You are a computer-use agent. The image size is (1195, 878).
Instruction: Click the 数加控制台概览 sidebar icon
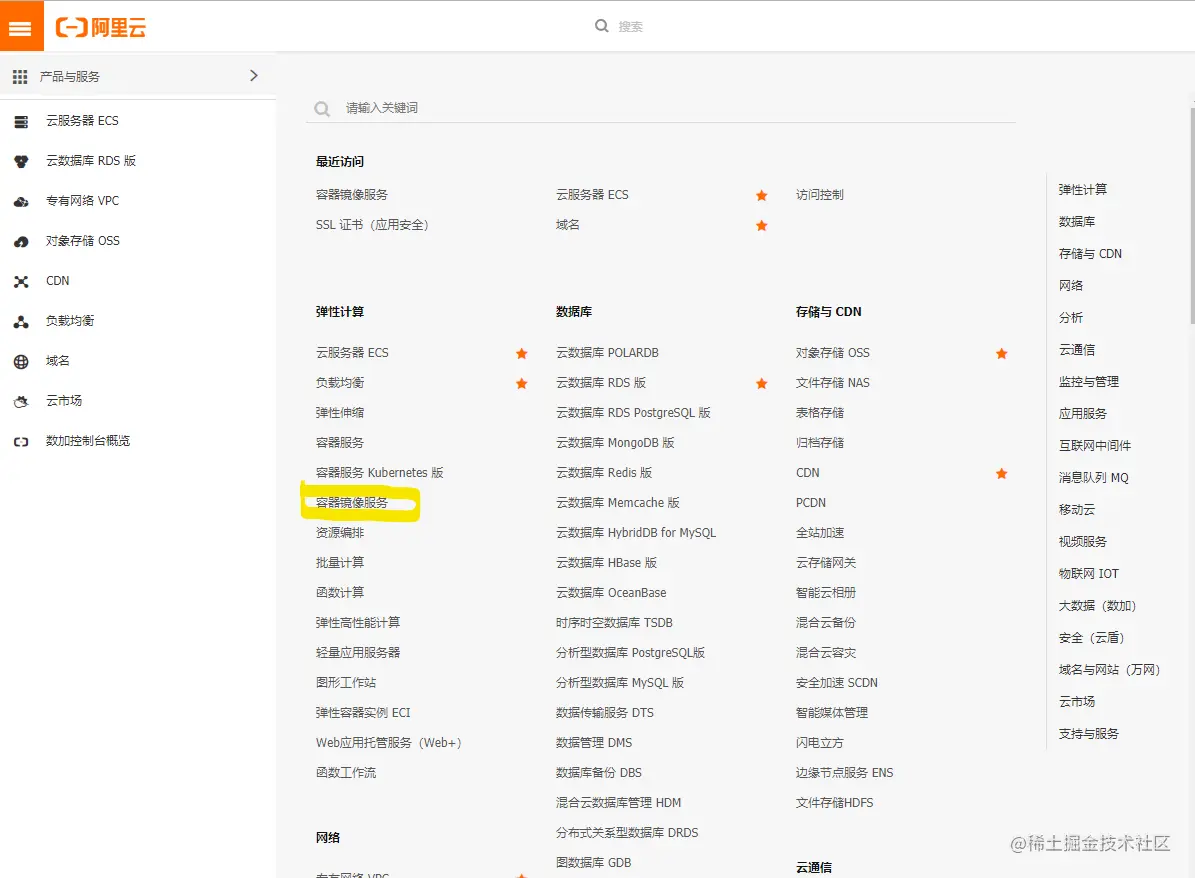click(21, 441)
